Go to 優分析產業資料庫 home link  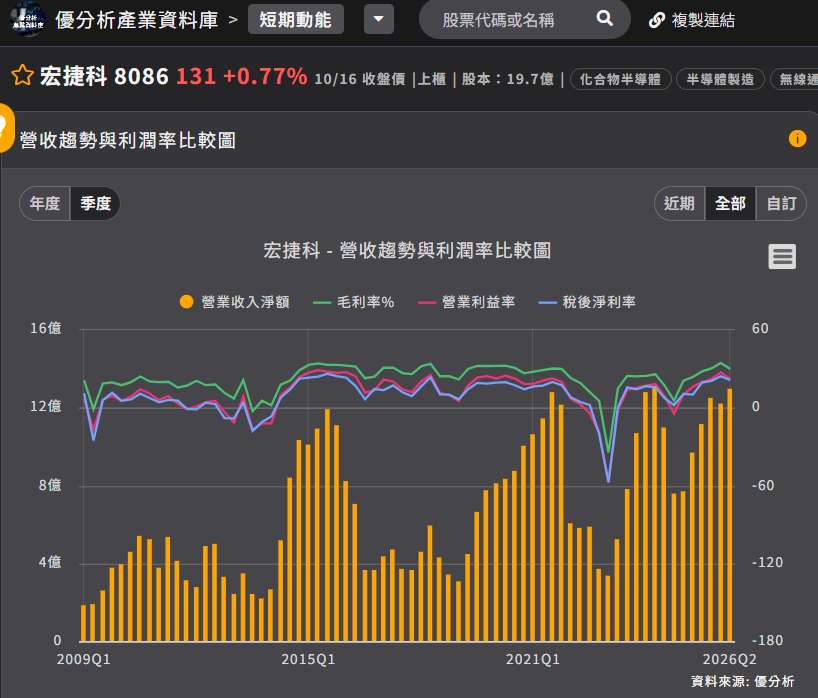(x=136, y=20)
